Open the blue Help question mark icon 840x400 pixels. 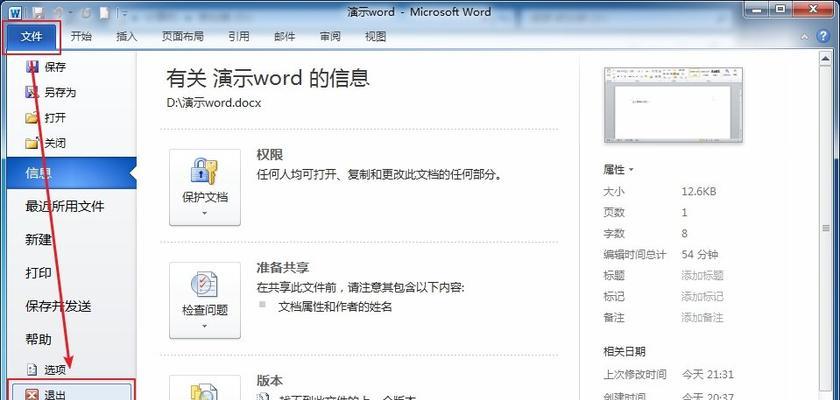coord(822,36)
